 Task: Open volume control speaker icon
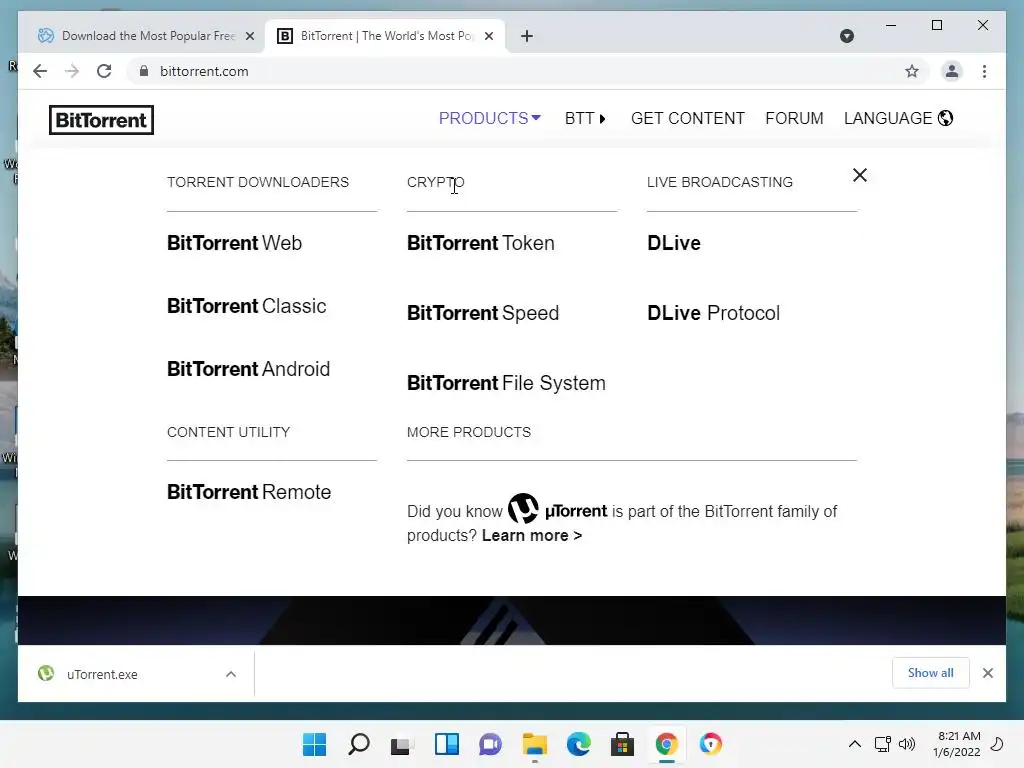click(x=907, y=744)
